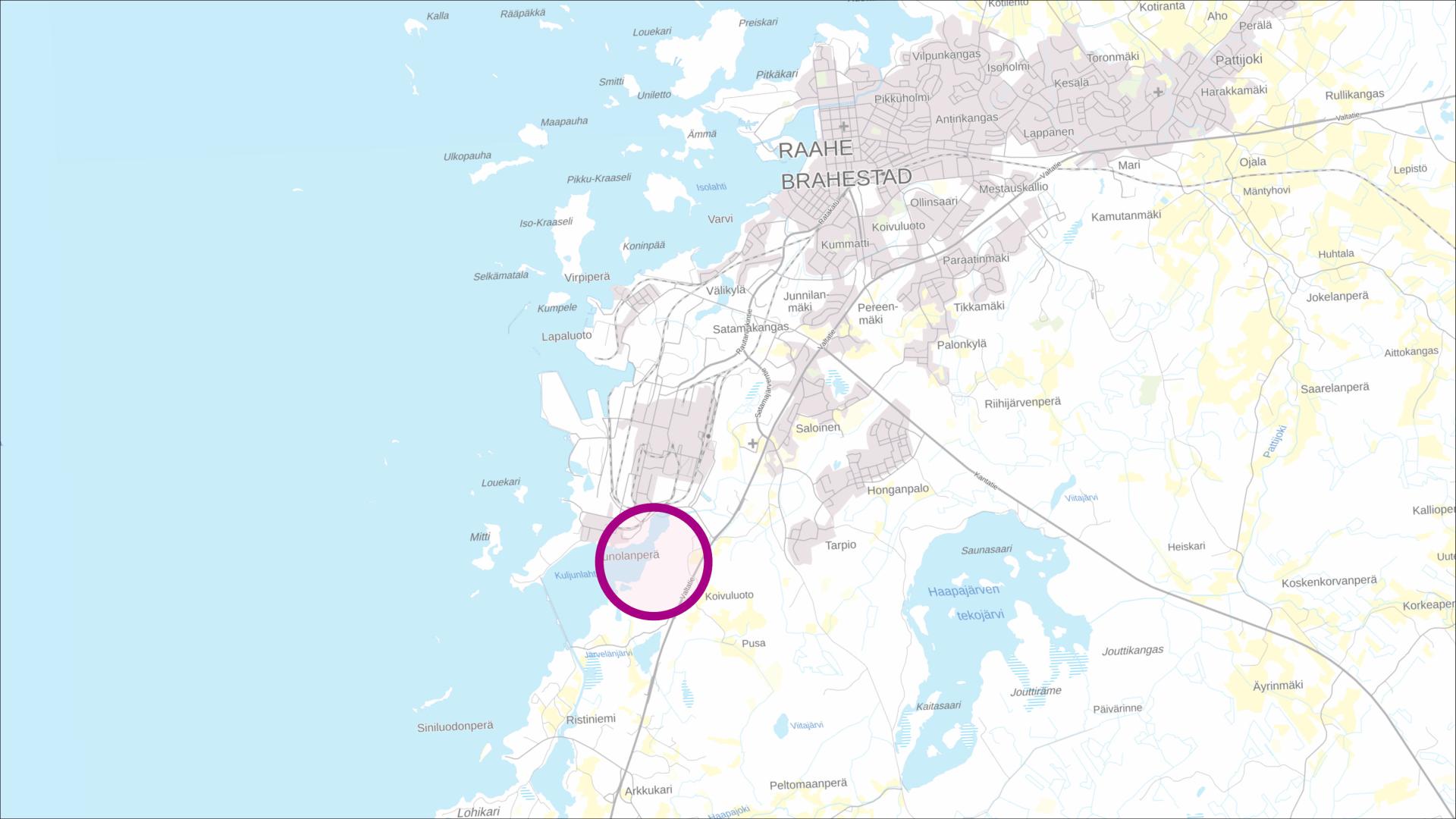Viewport: 1456px width, 819px height.
Task: Click the BRAHESTAD city label
Action: click(x=846, y=179)
